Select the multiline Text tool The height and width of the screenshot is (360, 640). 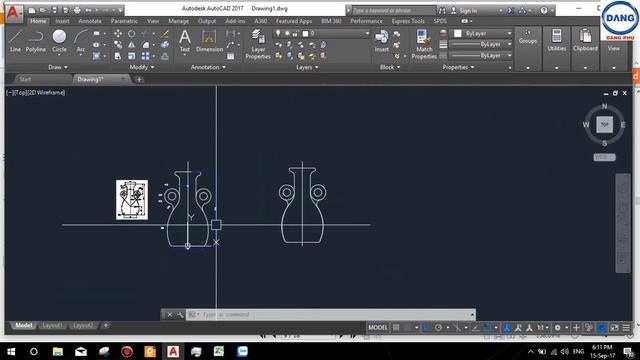[185, 41]
